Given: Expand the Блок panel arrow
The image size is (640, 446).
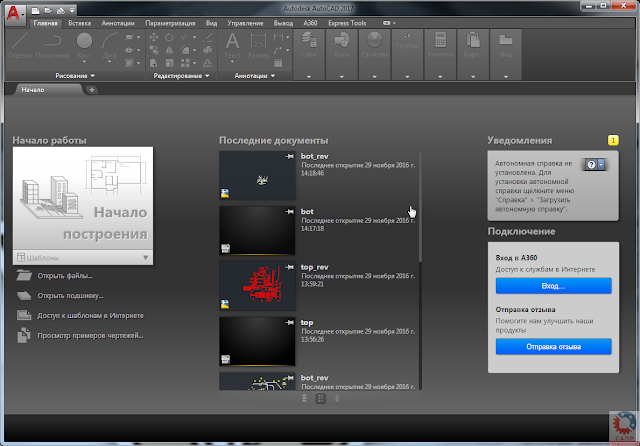Looking at the screenshot, I should [x=342, y=77].
